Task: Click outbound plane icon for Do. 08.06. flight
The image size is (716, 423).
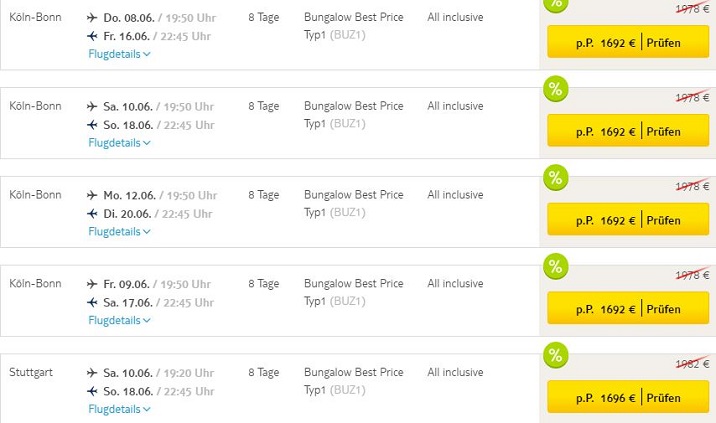Action: click(93, 18)
